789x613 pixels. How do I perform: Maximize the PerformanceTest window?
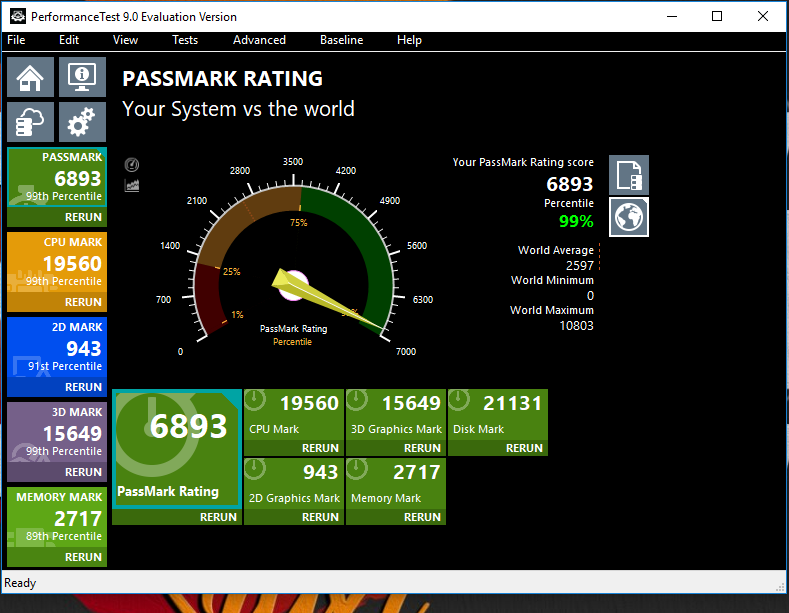pos(717,16)
